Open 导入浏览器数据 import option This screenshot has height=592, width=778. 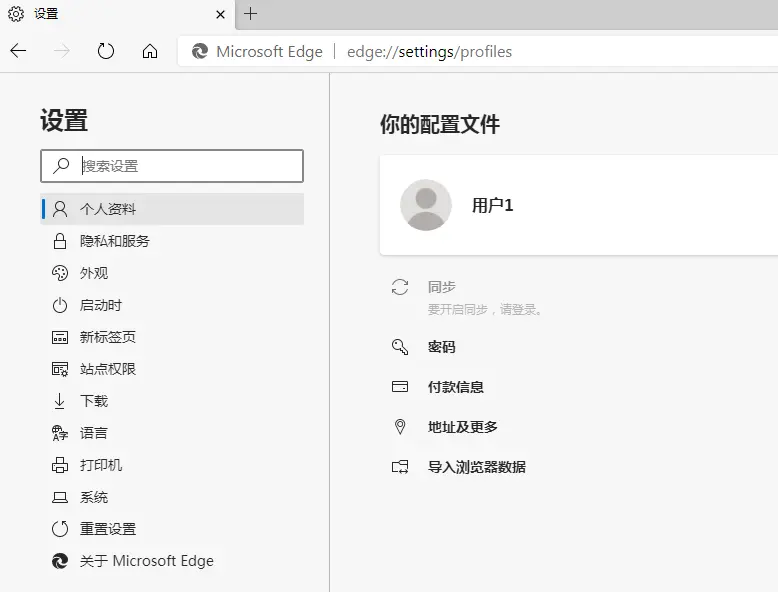click(x=476, y=467)
